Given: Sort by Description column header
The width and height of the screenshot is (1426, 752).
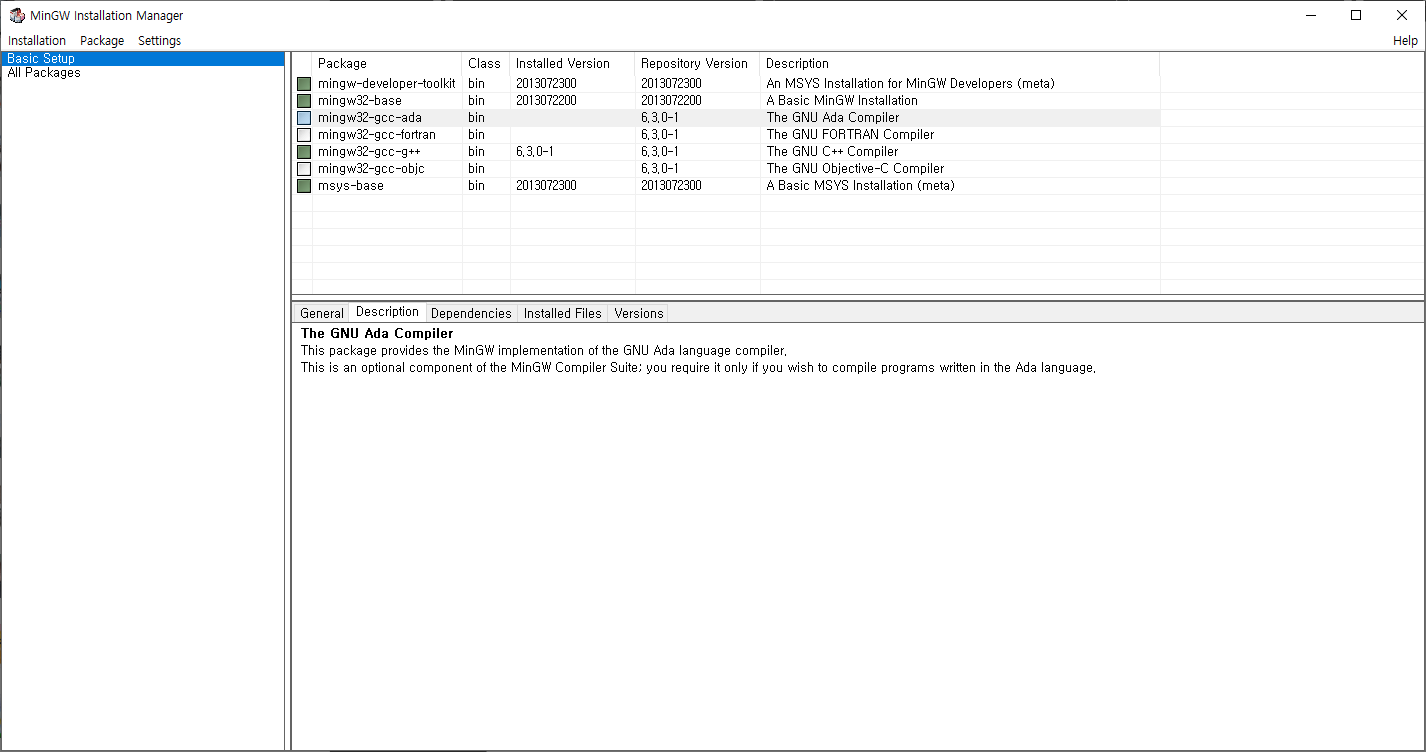Looking at the screenshot, I should (x=960, y=63).
